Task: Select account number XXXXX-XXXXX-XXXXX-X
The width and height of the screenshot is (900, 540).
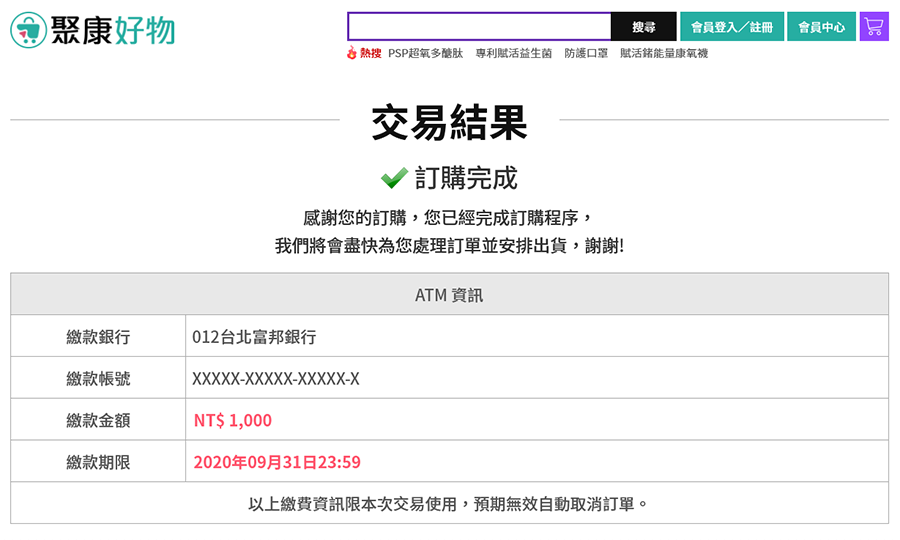Action: coord(276,379)
